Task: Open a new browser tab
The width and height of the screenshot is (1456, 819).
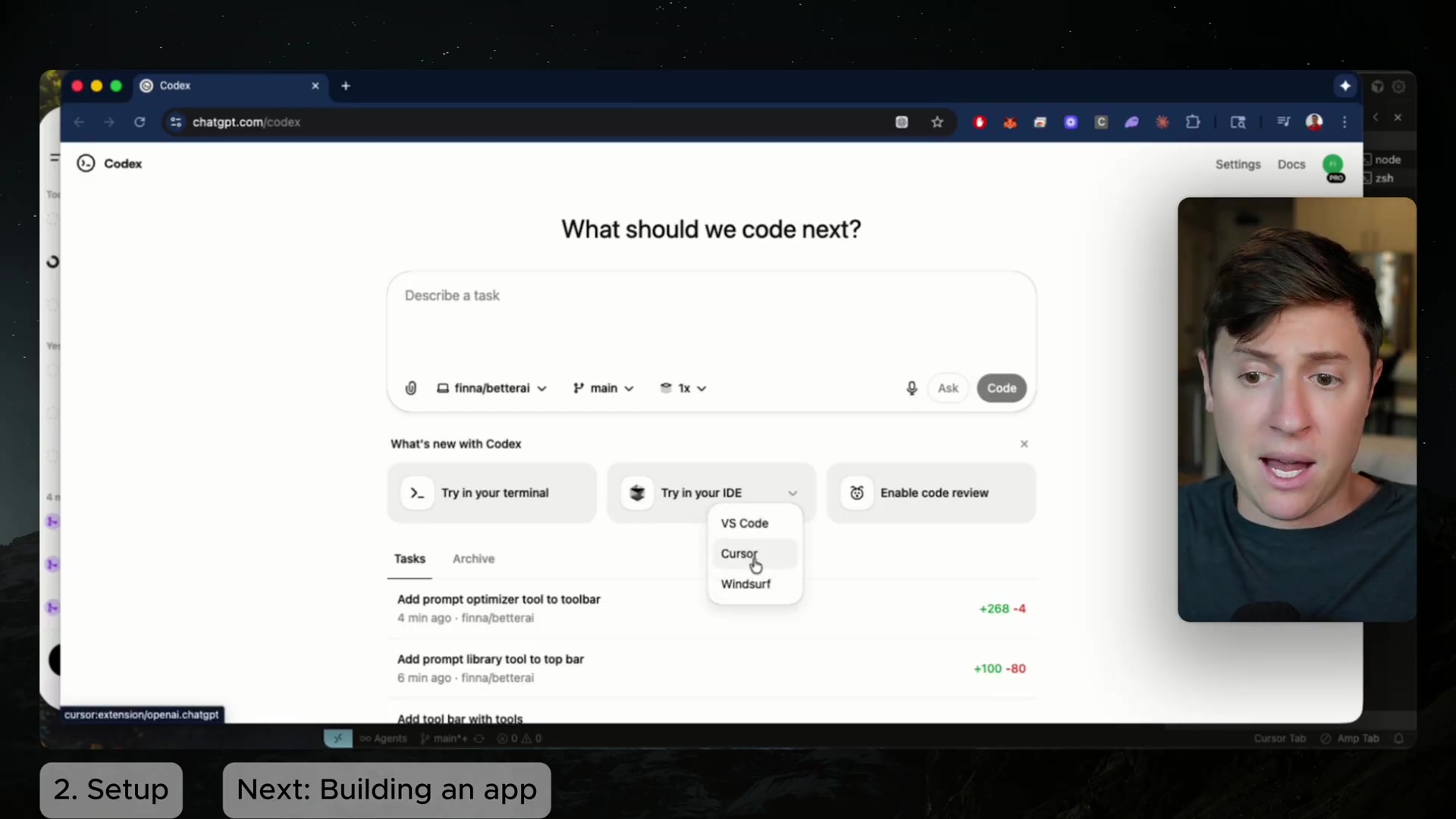Action: [x=346, y=86]
